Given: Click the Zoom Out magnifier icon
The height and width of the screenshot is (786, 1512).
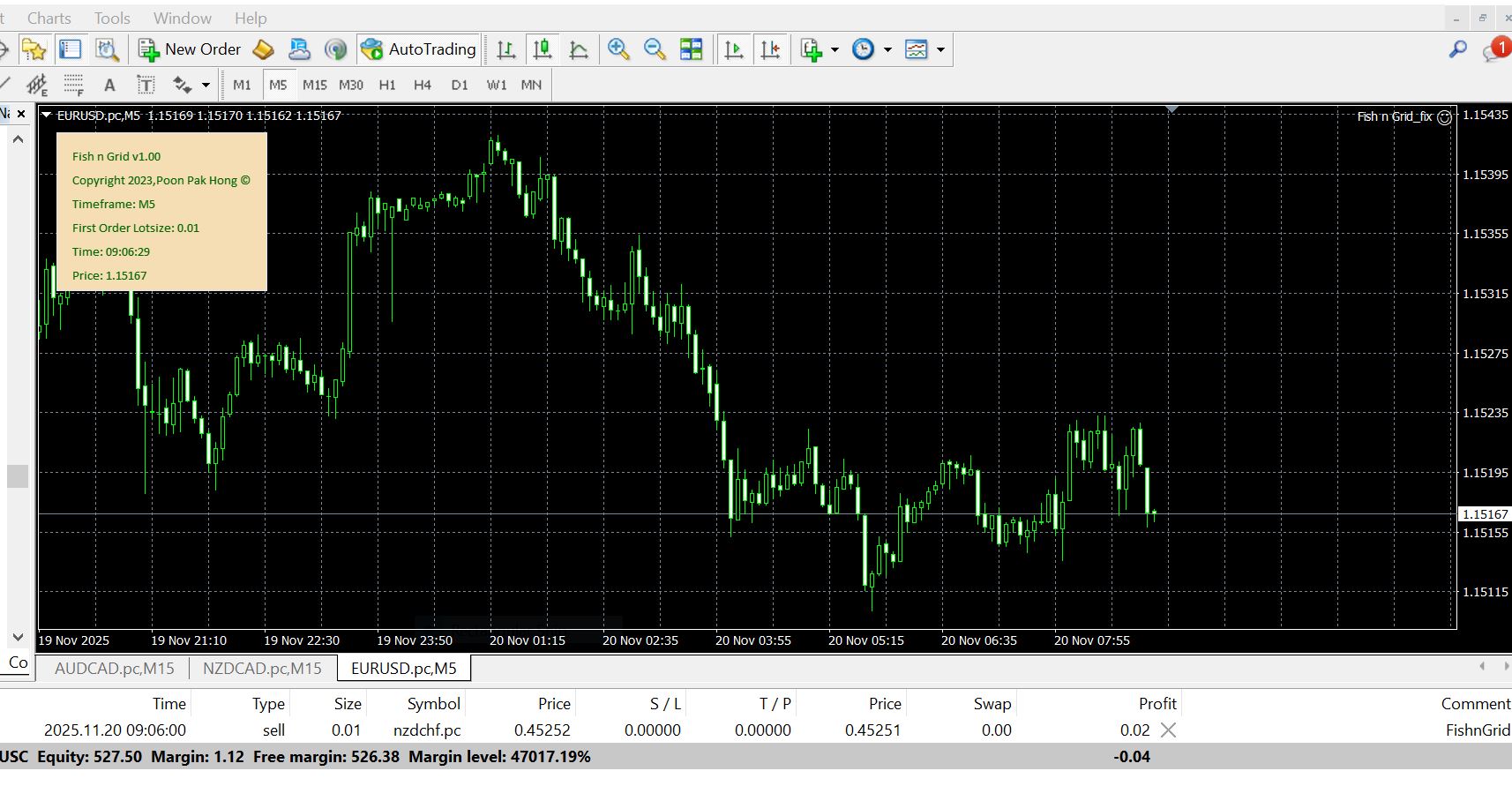Looking at the screenshot, I should click(x=655, y=49).
